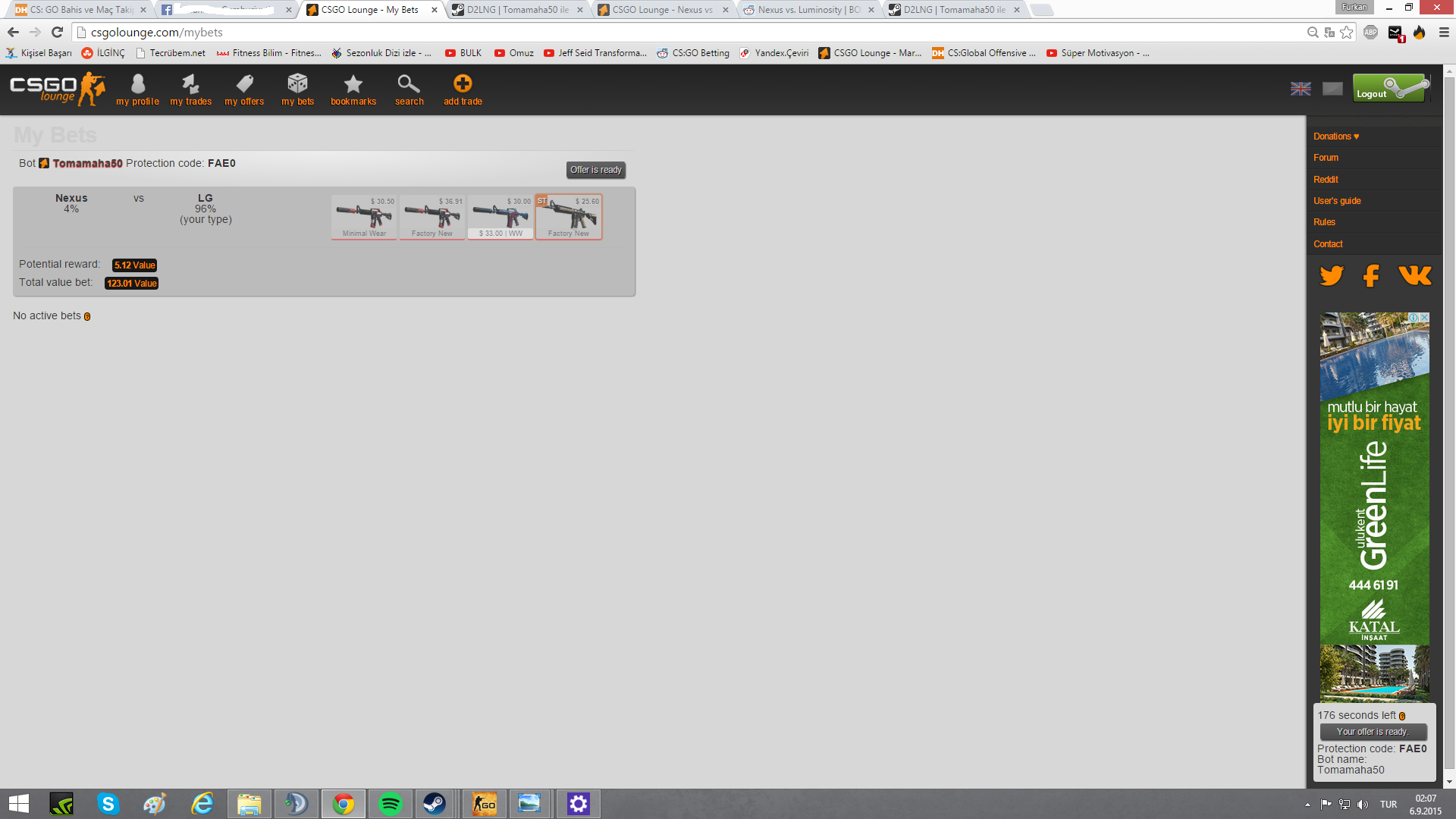
Task: Open my bets dice icon
Action: tap(297, 89)
